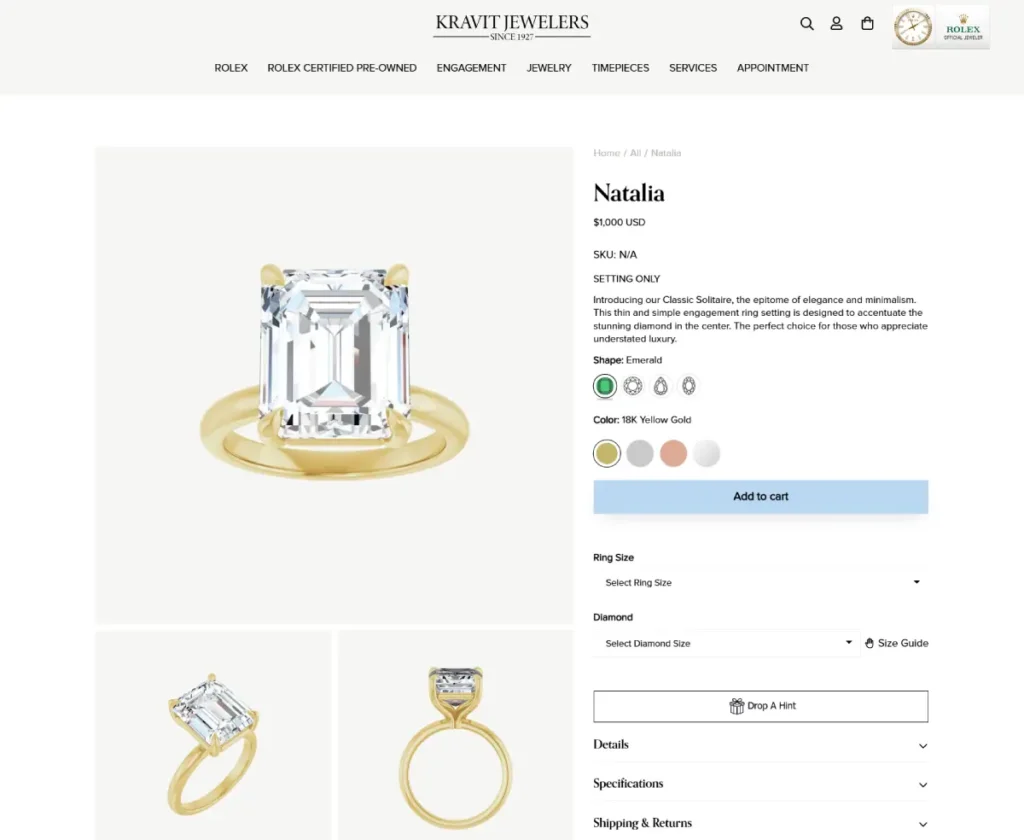Viewport: 1024px width, 840px height.
Task: Open the shopping bag icon
Action: tap(867, 24)
